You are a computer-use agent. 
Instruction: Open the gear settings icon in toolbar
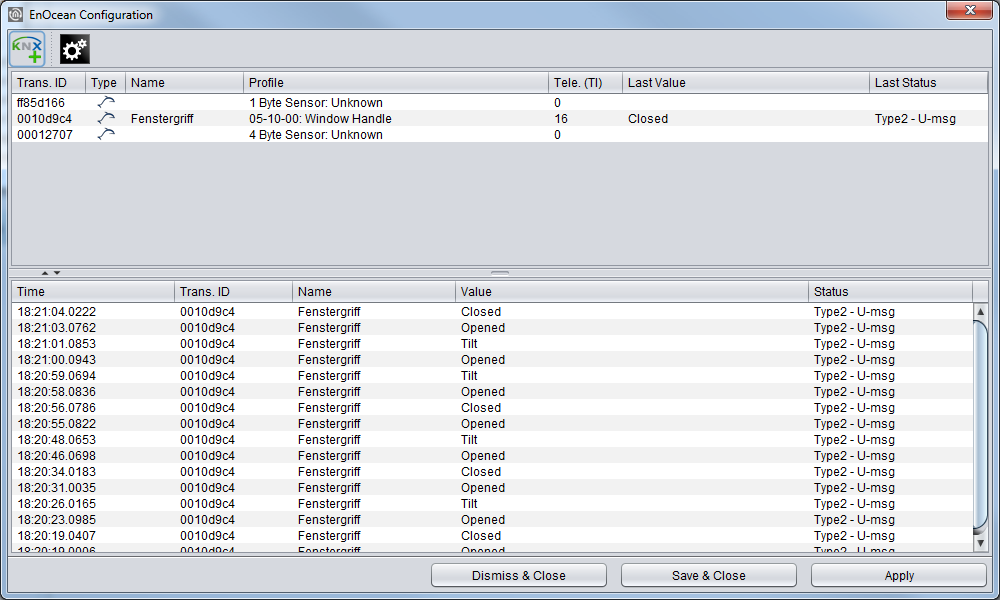pos(75,50)
